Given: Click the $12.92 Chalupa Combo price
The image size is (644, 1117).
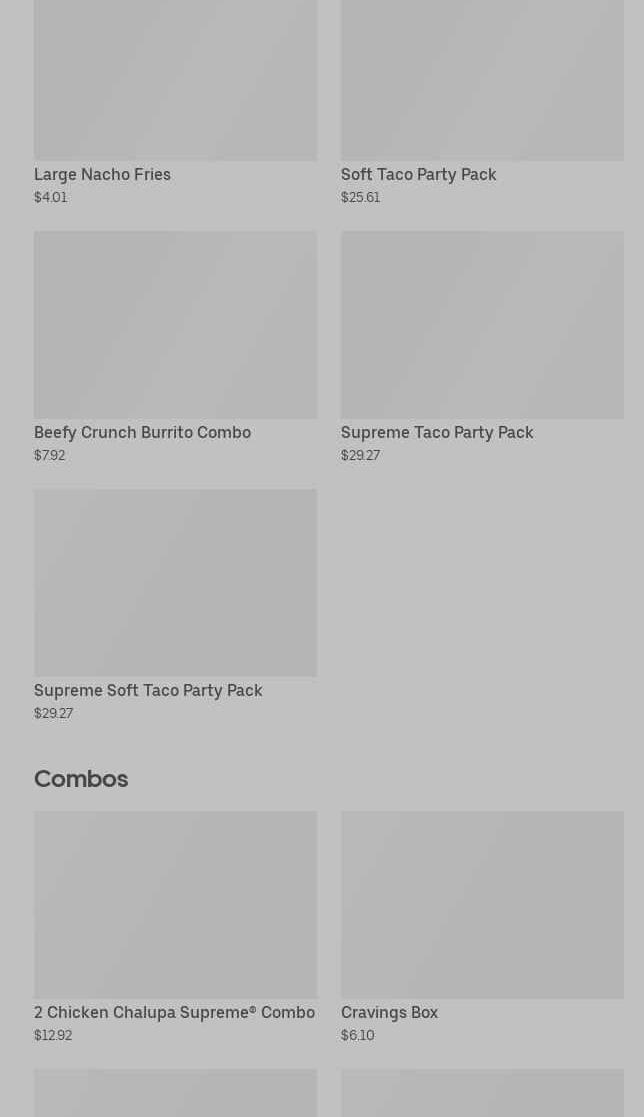Looking at the screenshot, I should point(53,1035).
